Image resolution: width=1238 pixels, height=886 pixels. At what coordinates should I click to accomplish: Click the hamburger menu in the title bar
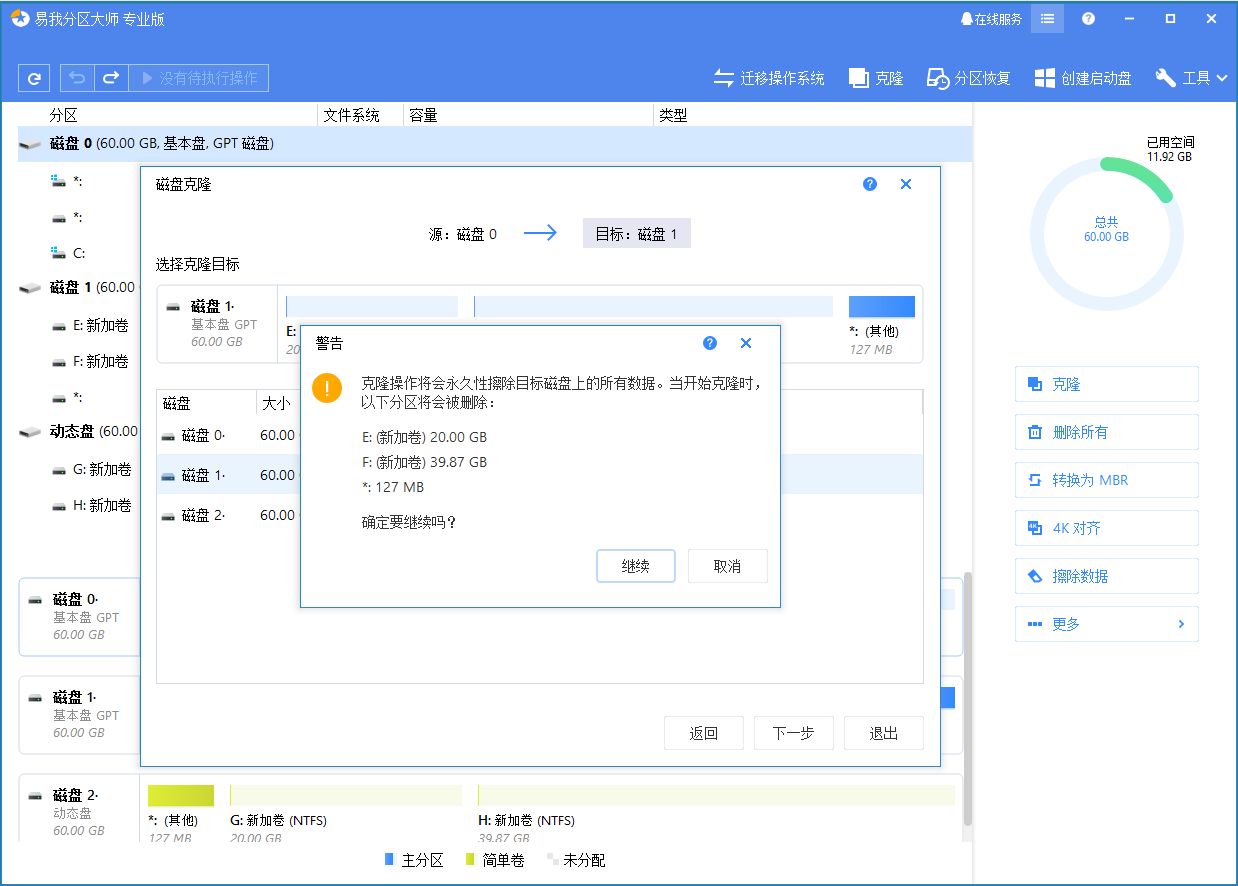click(x=1047, y=18)
